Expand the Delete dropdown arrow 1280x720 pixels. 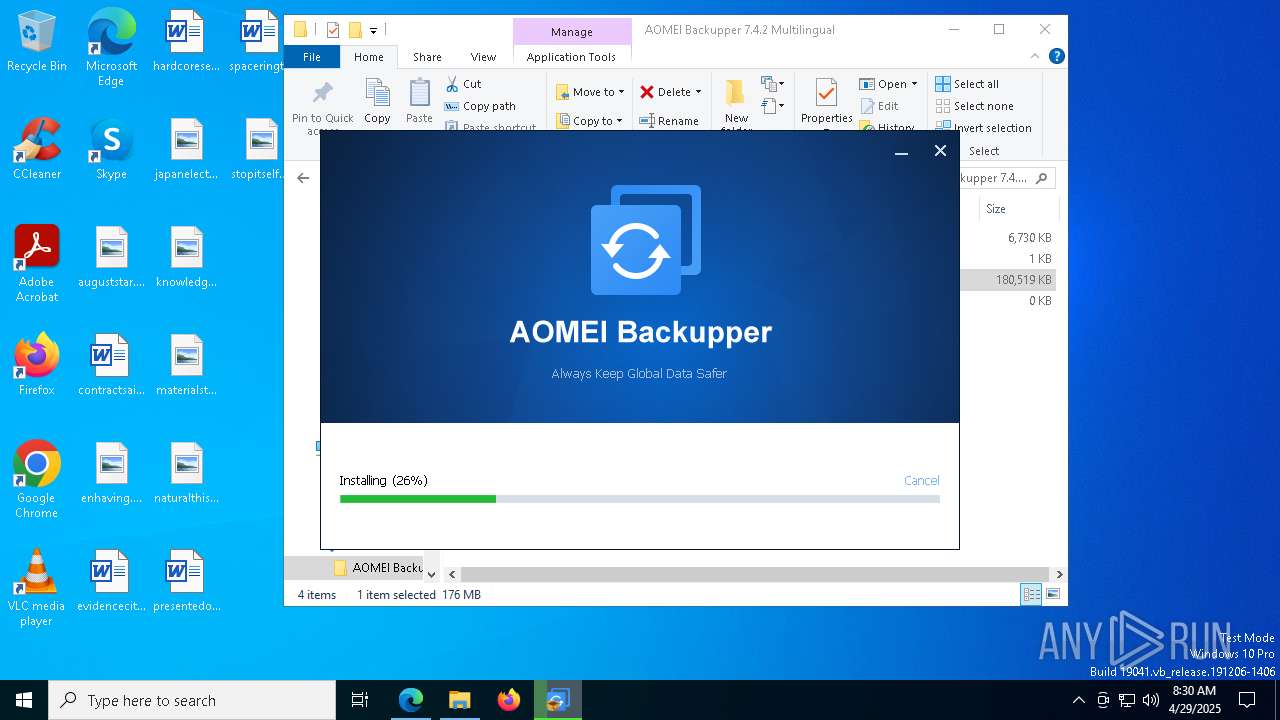click(x=698, y=92)
